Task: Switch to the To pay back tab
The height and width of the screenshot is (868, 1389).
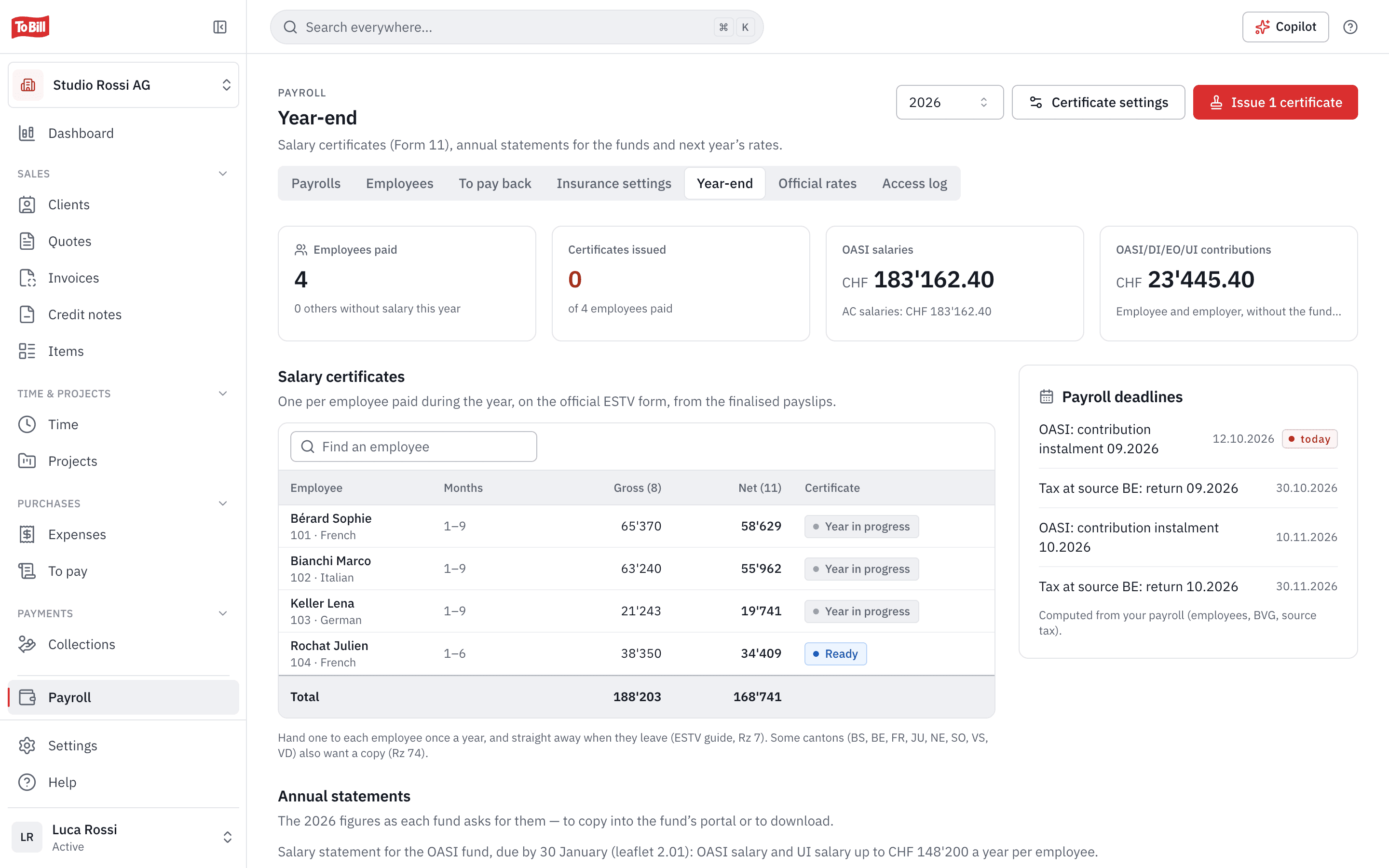Action: (495, 183)
